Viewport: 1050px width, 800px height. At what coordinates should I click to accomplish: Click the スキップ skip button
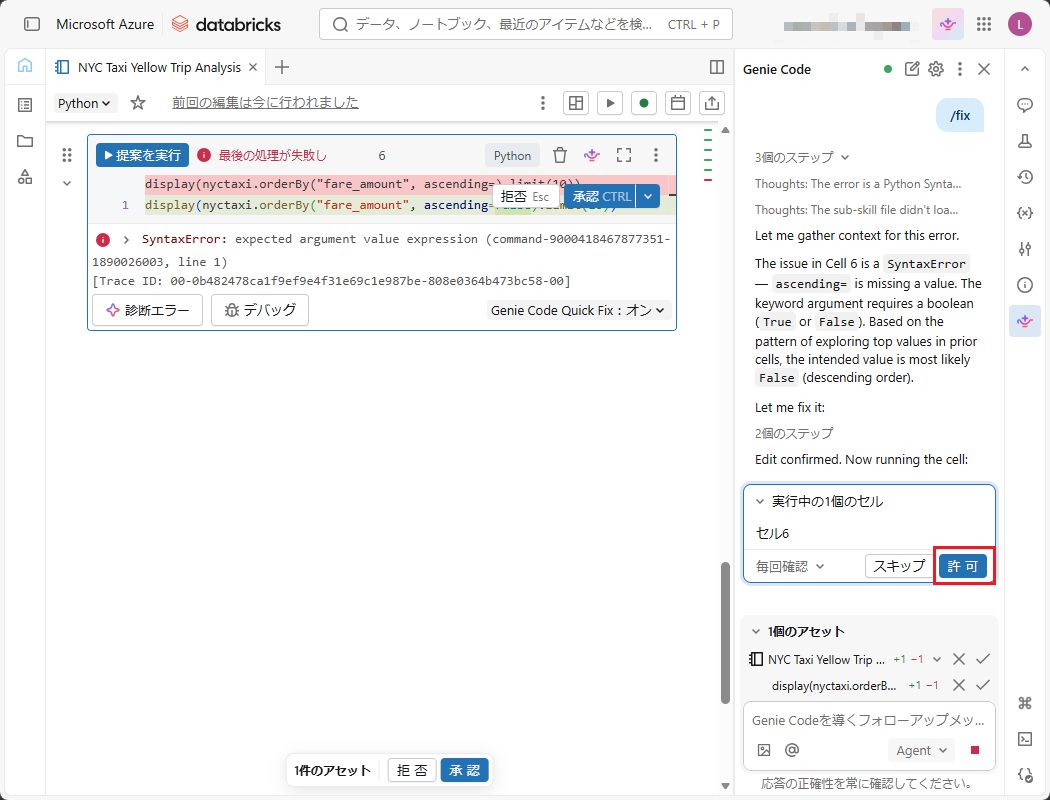click(898, 566)
